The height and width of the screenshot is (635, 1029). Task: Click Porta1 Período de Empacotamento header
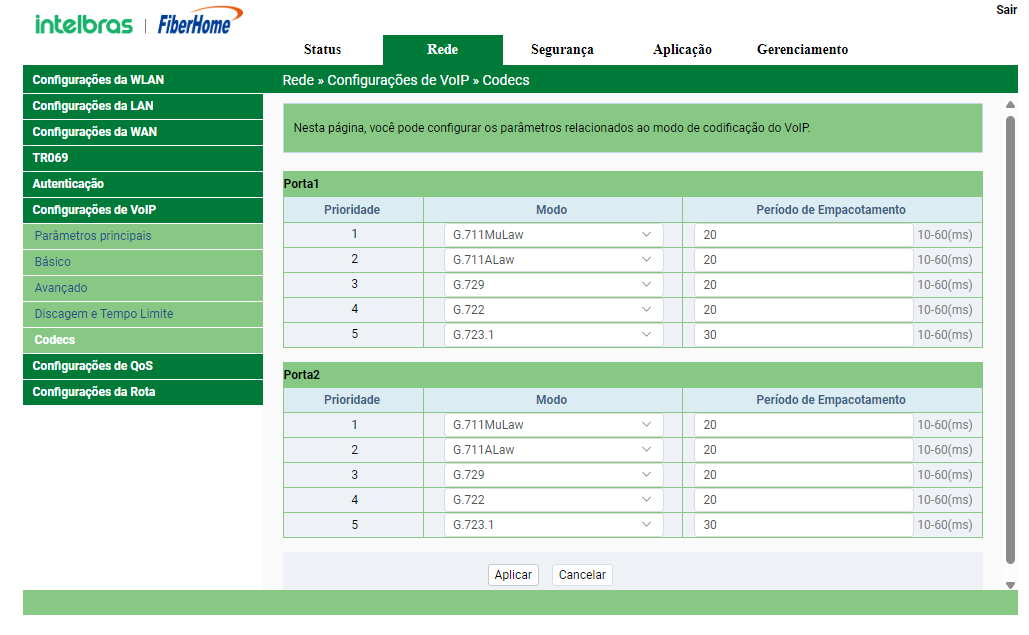pyautogui.click(x=831, y=210)
